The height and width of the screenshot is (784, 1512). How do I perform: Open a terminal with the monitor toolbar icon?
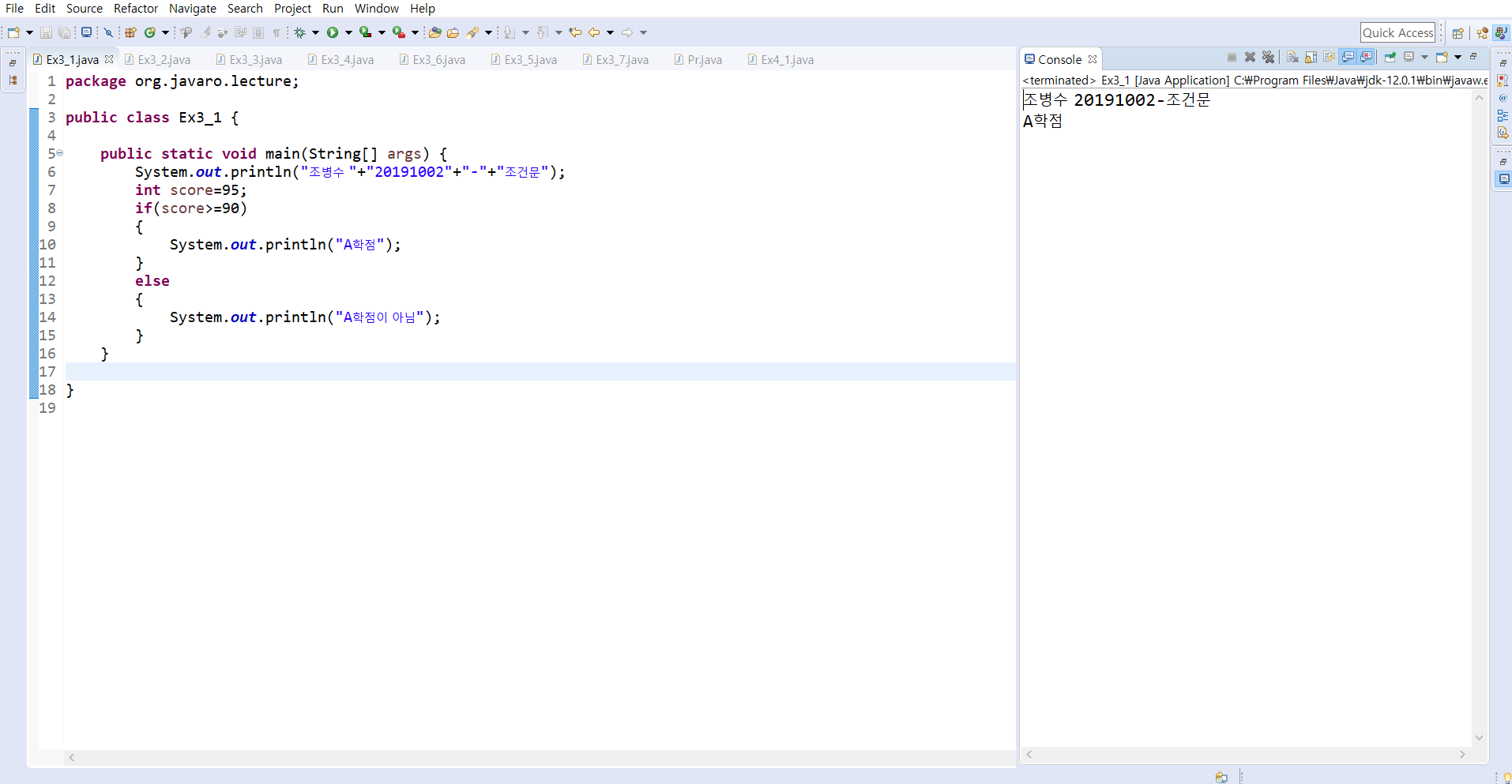coord(86,32)
